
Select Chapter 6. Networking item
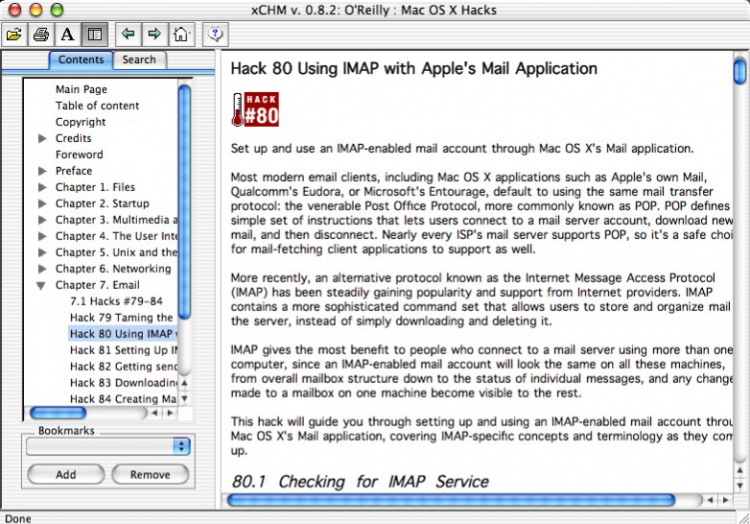point(113,268)
